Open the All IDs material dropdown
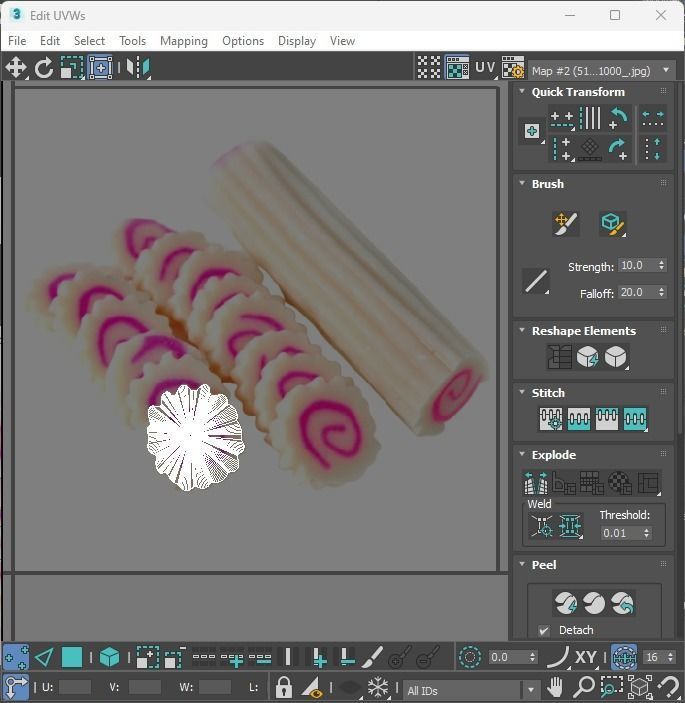This screenshot has width=685, height=703. click(471, 690)
